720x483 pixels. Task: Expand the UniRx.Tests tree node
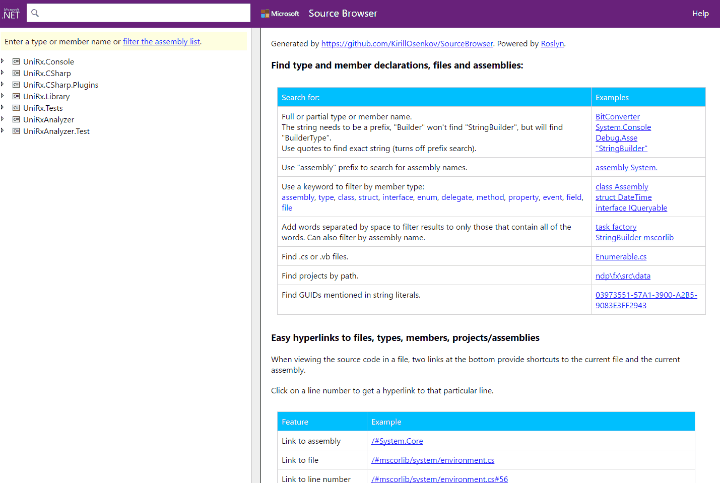(3, 107)
